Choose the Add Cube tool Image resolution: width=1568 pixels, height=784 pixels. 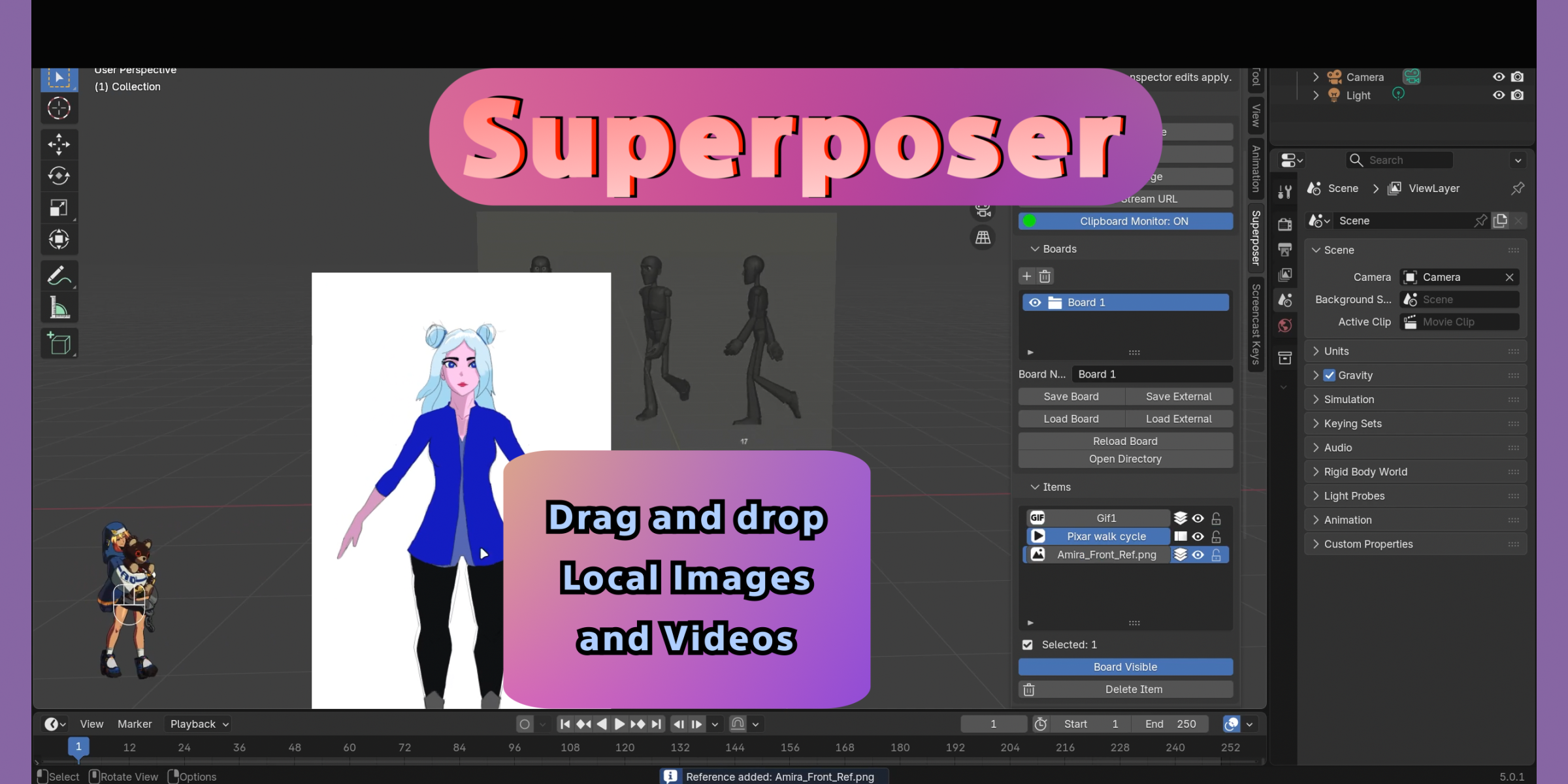tap(59, 343)
